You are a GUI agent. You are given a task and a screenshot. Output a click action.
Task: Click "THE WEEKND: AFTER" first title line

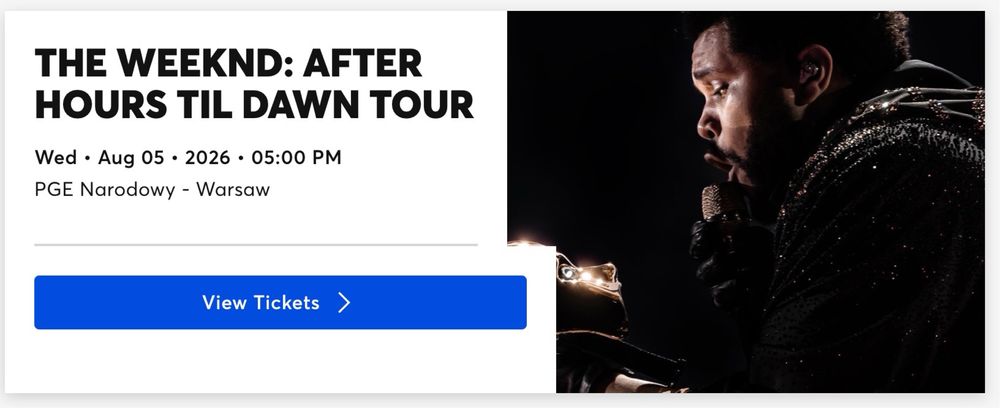pos(229,64)
